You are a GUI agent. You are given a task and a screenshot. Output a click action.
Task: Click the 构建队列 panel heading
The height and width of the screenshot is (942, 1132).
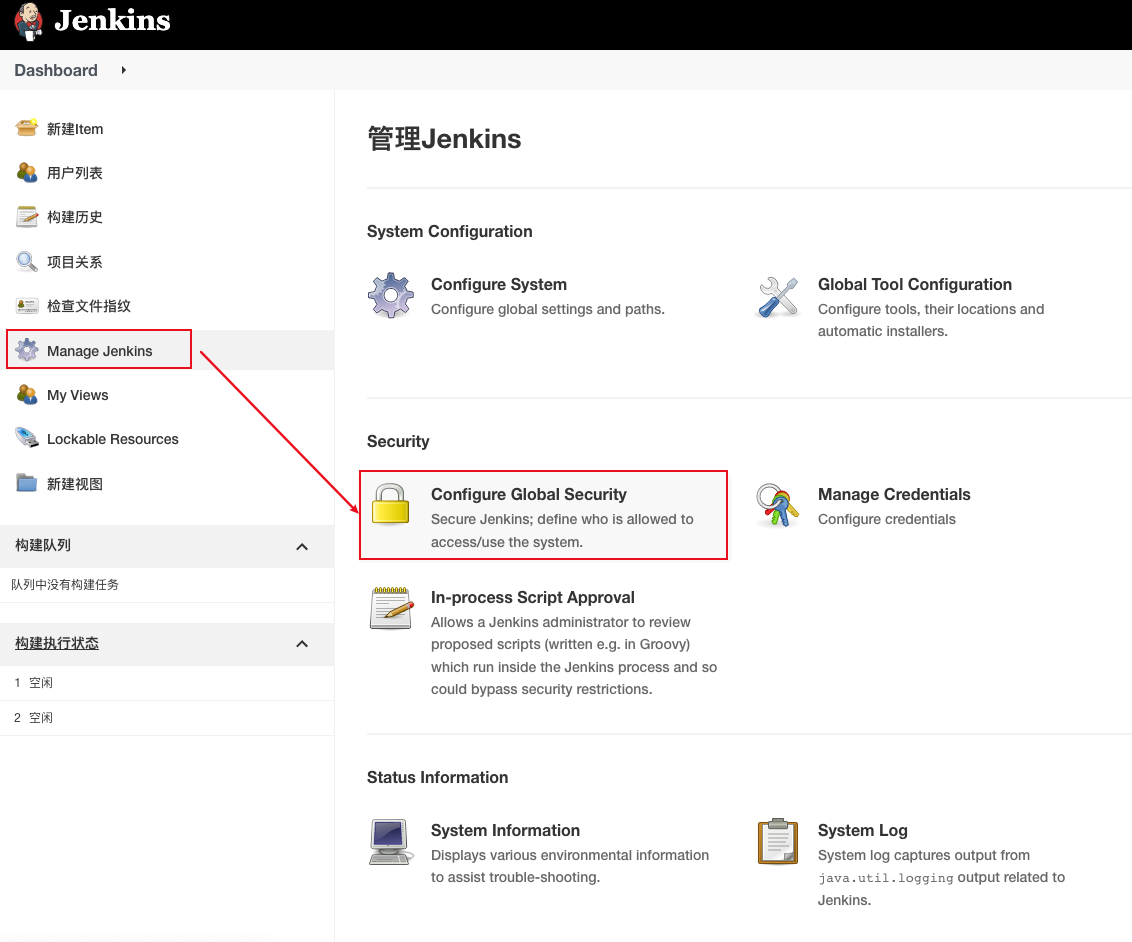click(43, 546)
